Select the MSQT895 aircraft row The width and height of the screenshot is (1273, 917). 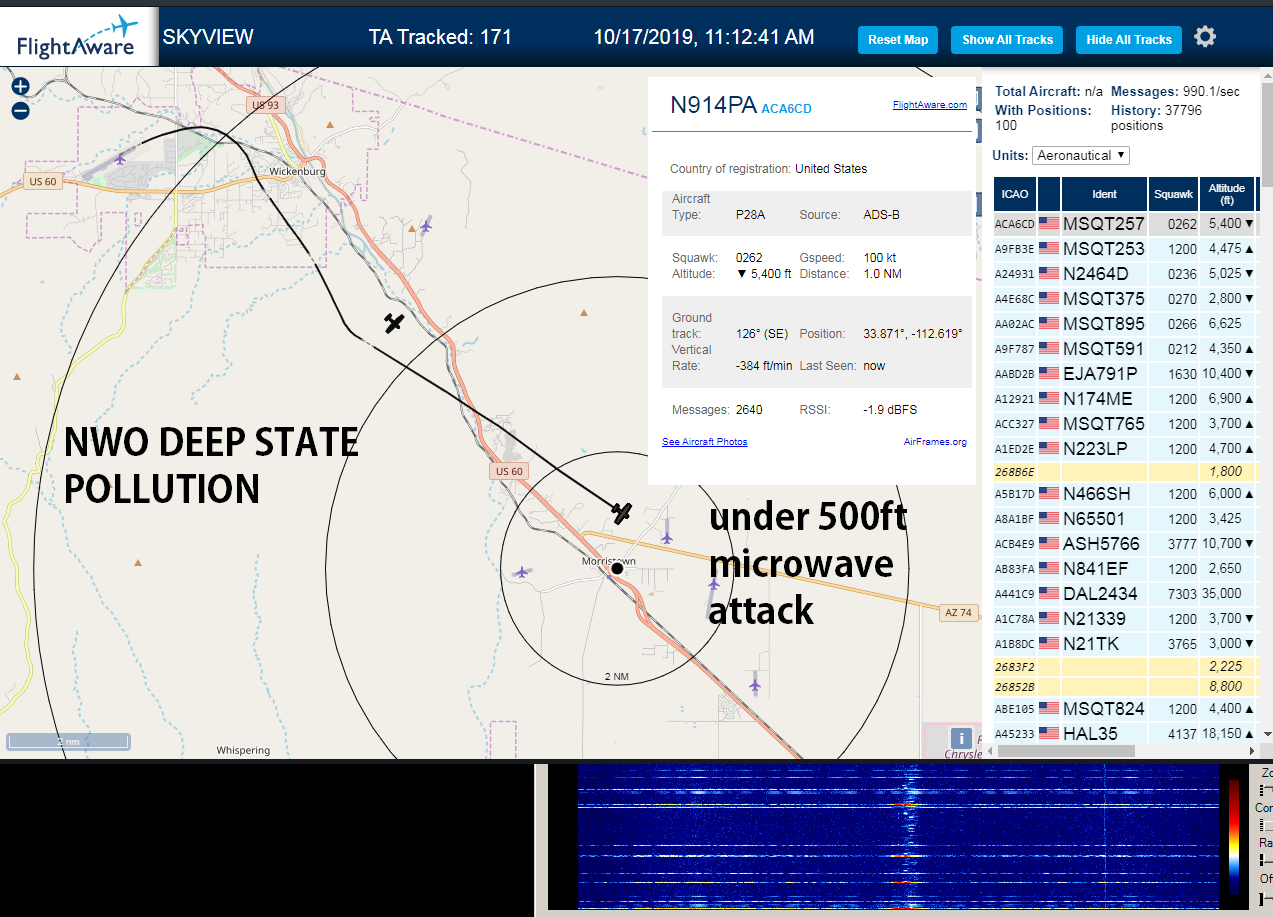pos(1125,324)
